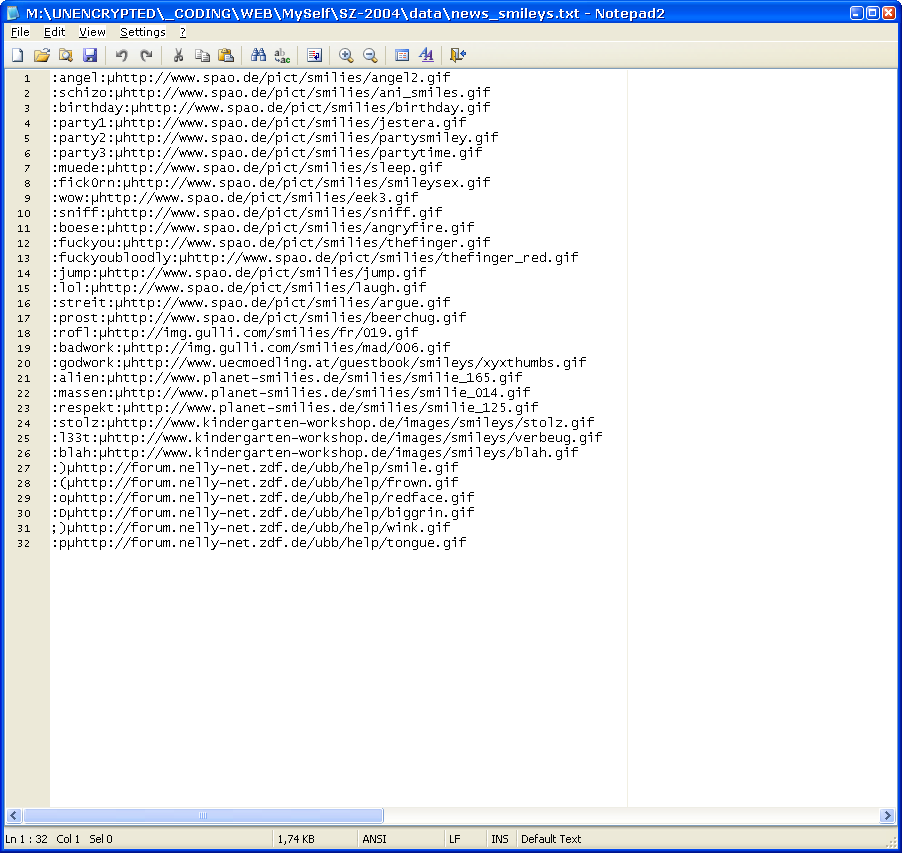Open the Select Scheme toolbar icon
The width and height of the screenshot is (902, 853).
(402, 55)
